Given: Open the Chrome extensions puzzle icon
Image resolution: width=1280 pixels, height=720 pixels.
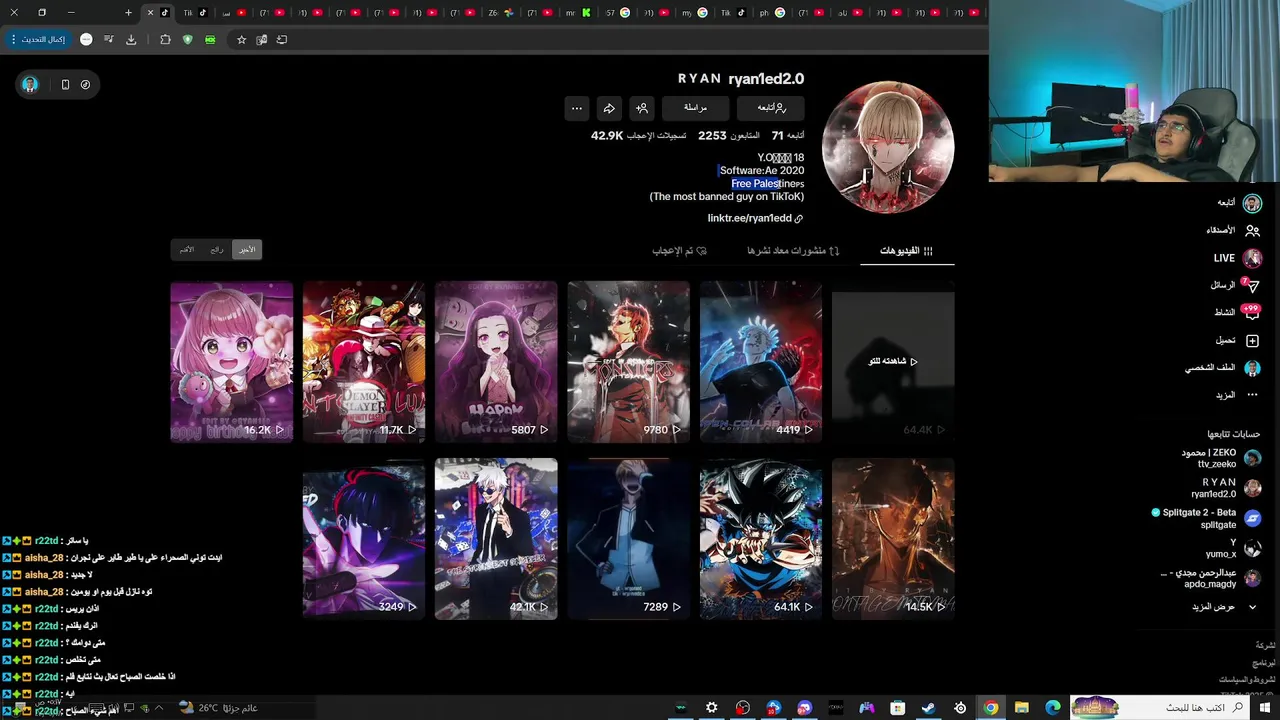Looking at the screenshot, I should pyautogui.click(x=165, y=39).
